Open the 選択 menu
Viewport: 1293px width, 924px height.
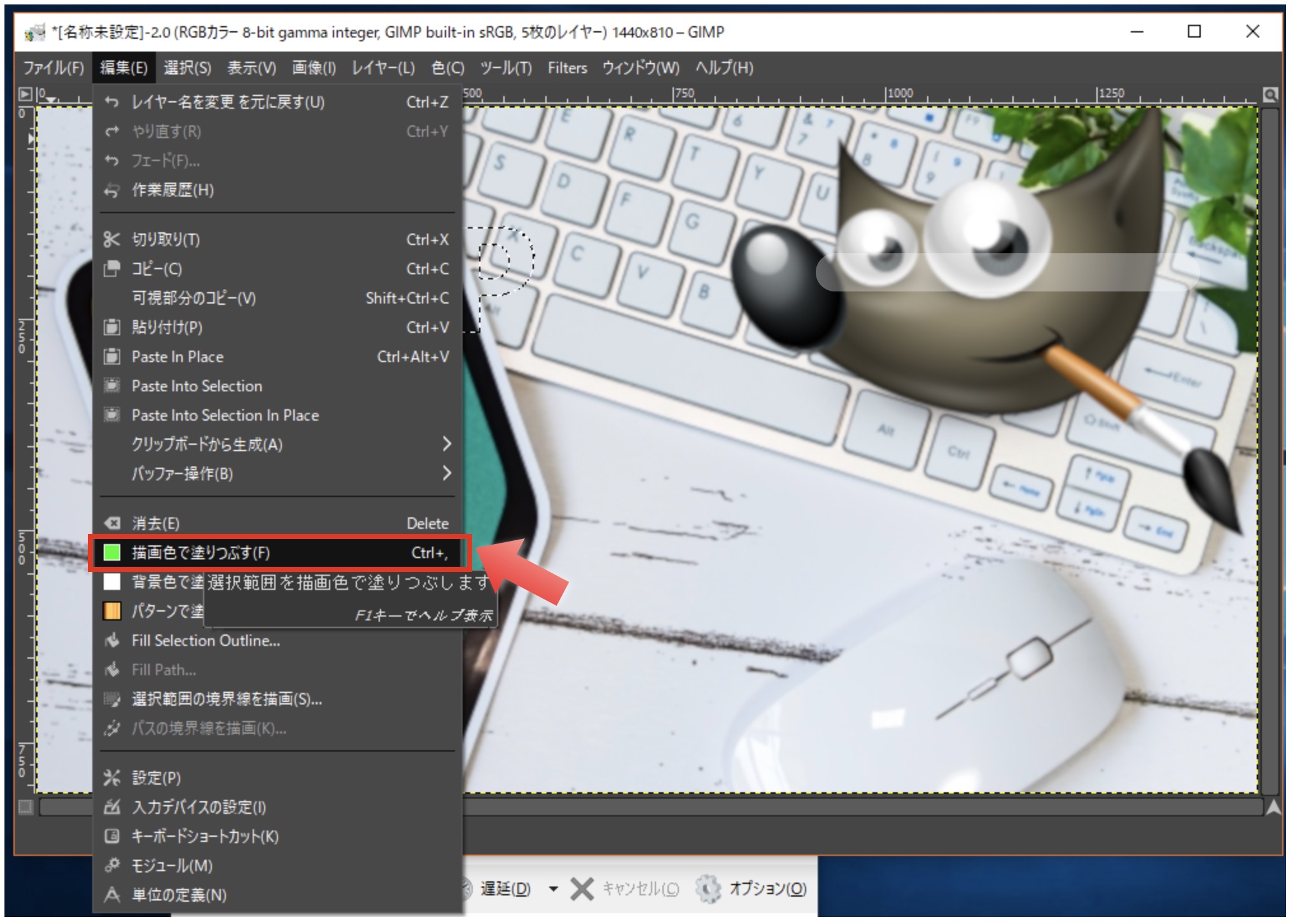pyautogui.click(x=187, y=67)
